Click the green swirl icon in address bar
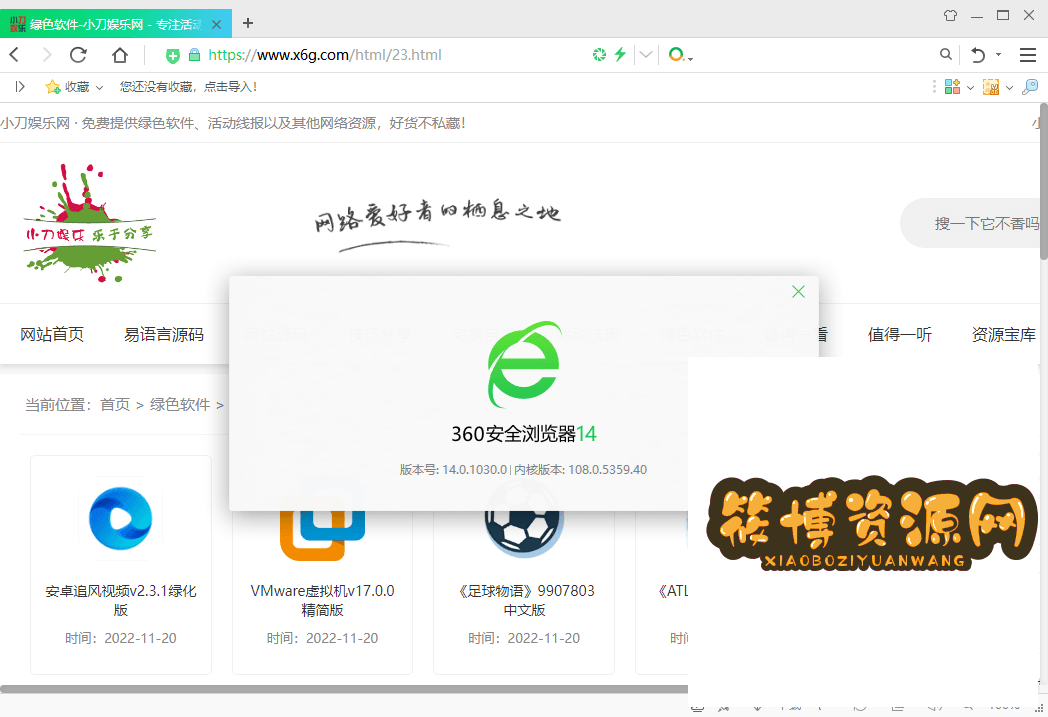 point(600,55)
